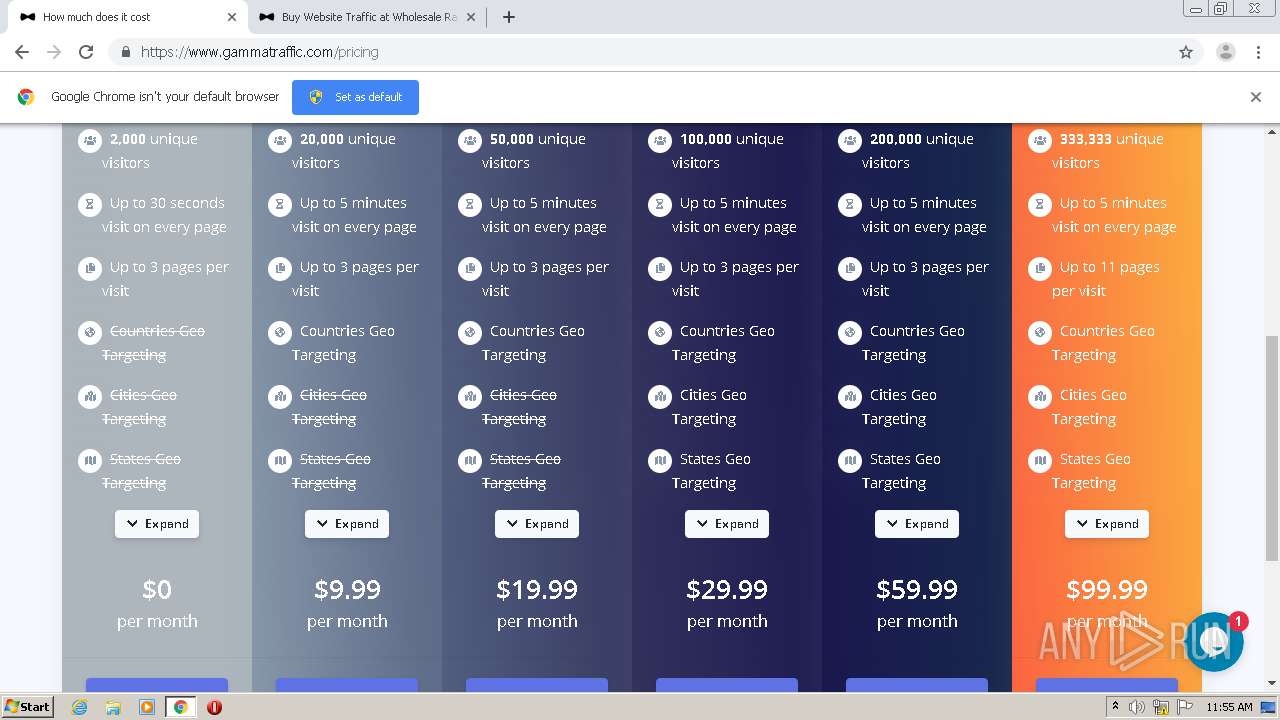
Task: Click the visitors icon beside 333,333 unique visitors
Action: click(1040, 140)
